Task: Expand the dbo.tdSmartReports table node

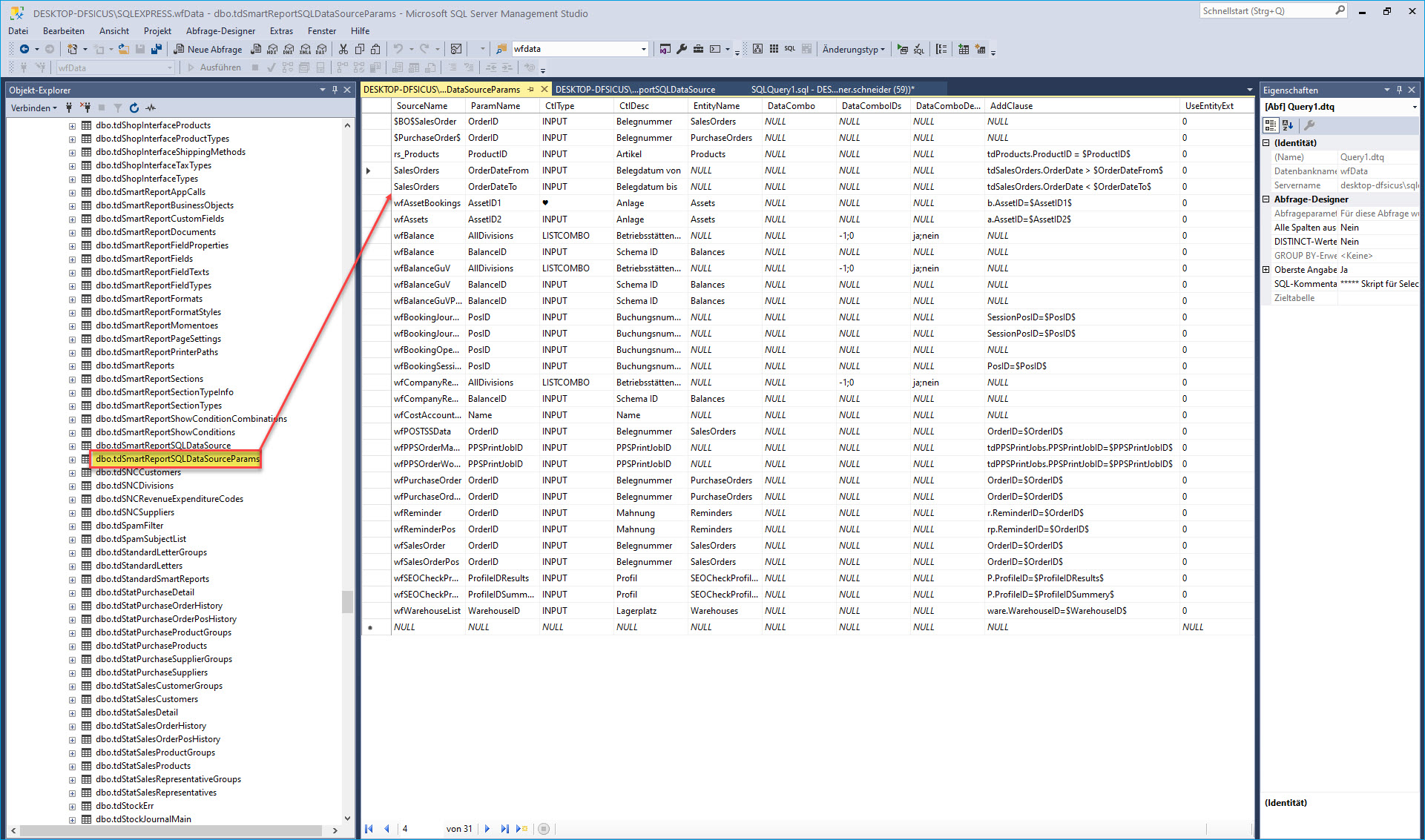Action: tap(72, 366)
